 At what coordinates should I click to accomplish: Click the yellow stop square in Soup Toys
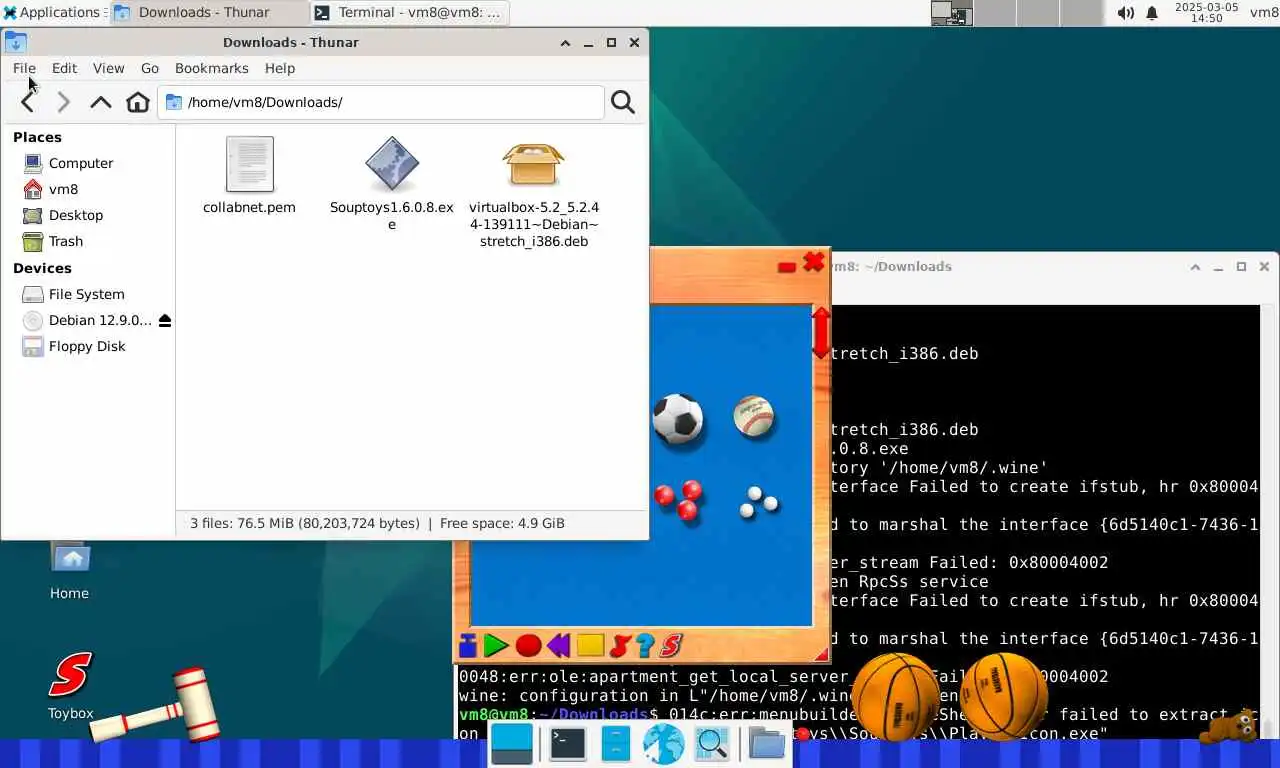pos(590,646)
